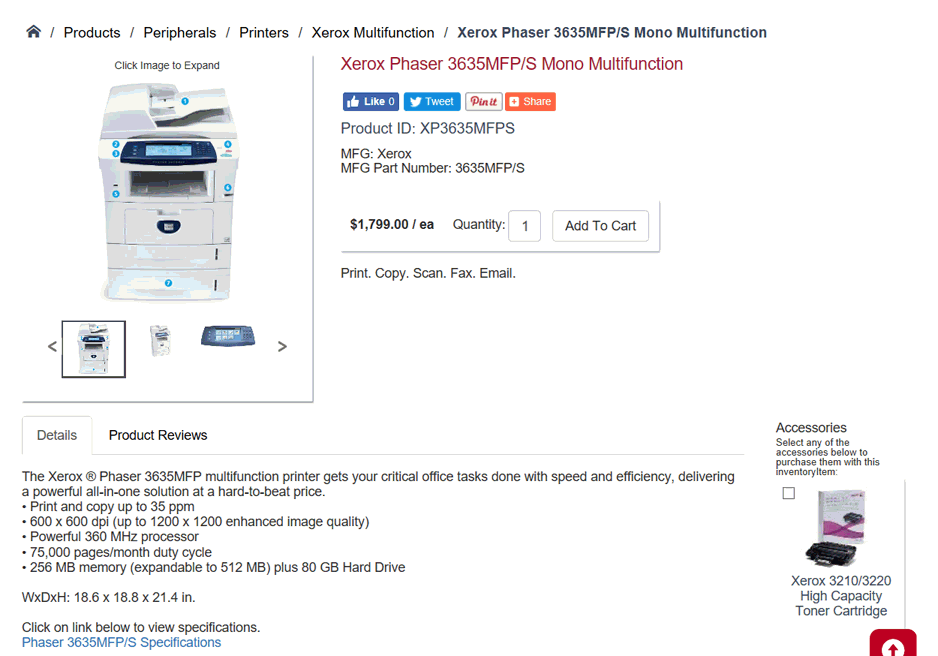
Task: Click the home icon in breadcrumb
Action: (x=33, y=32)
